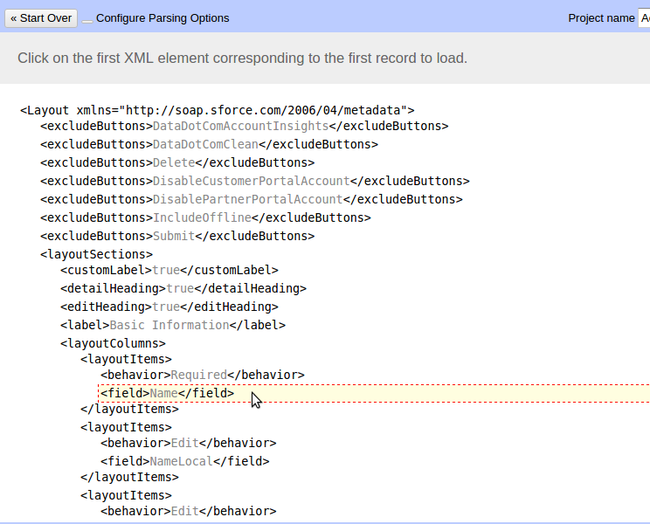Select the DisableCustomerPortalAccount excludeButtons element

tap(255, 181)
